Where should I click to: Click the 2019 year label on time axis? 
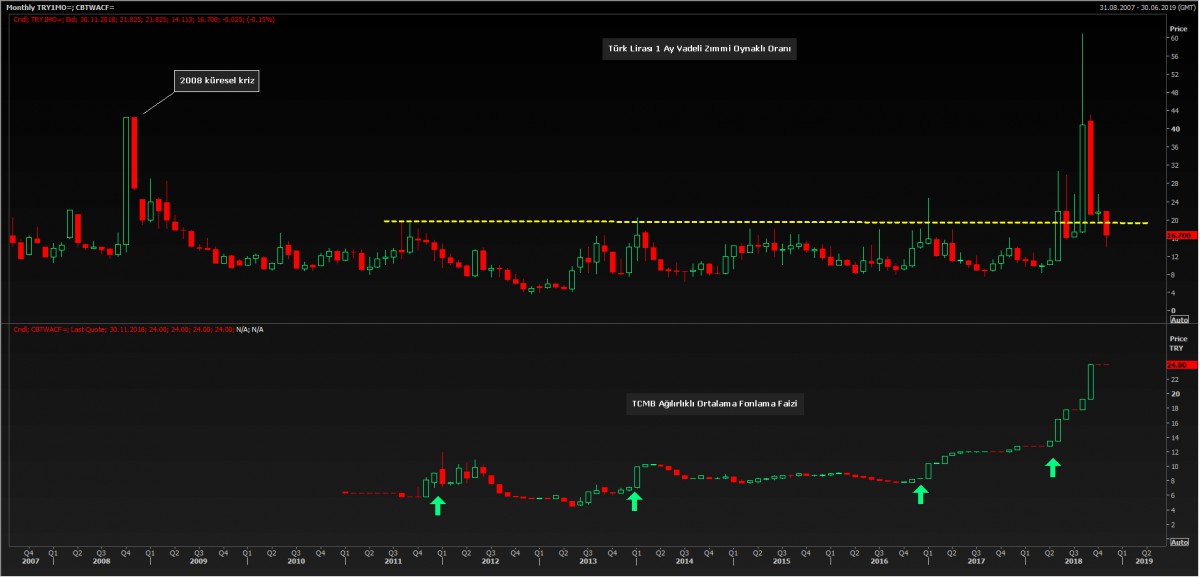[1145, 561]
